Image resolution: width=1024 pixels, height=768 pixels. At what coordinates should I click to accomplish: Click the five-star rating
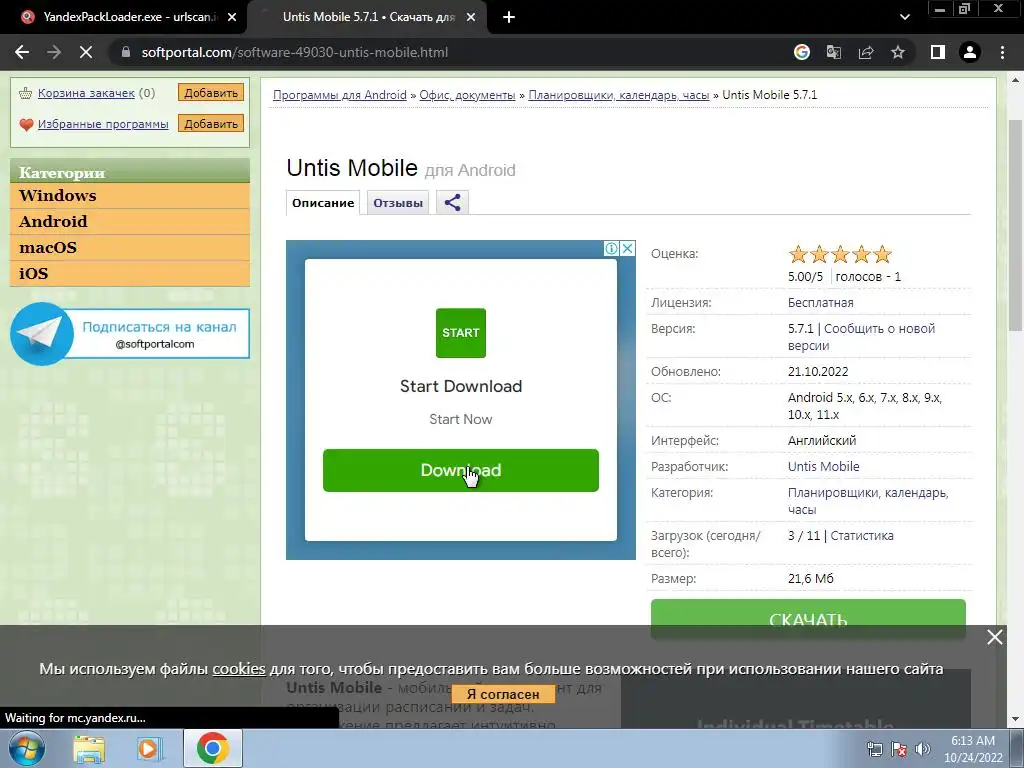tap(840, 254)
